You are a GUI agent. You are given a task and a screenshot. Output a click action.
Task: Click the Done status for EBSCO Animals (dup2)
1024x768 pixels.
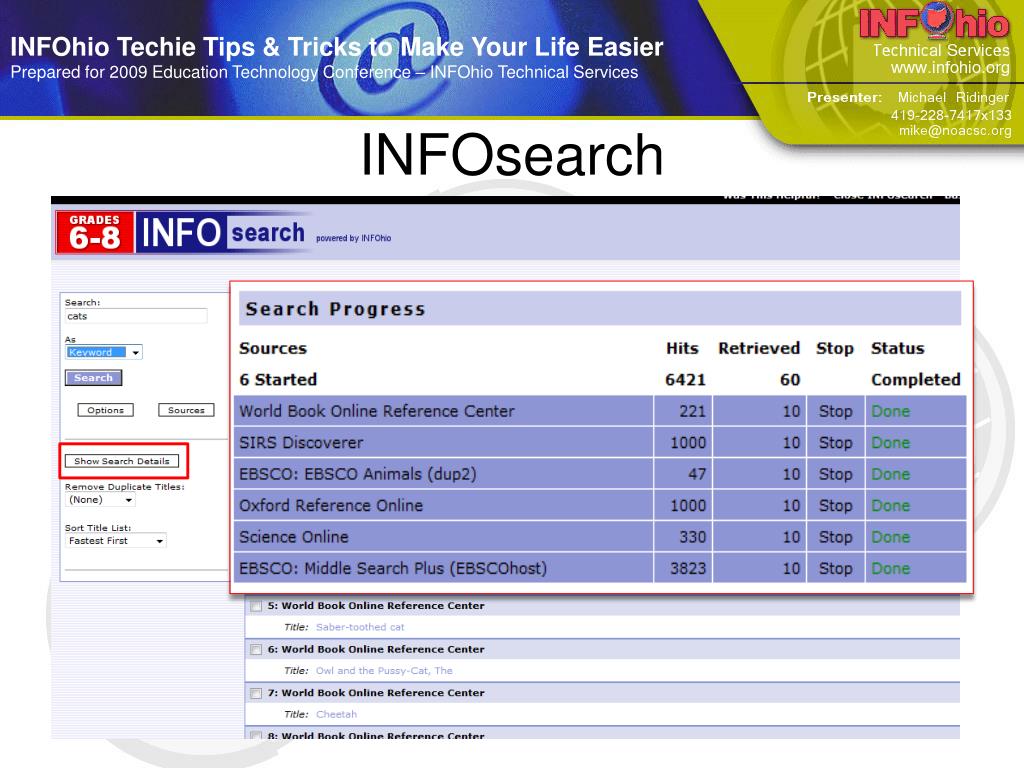point(891,474)
